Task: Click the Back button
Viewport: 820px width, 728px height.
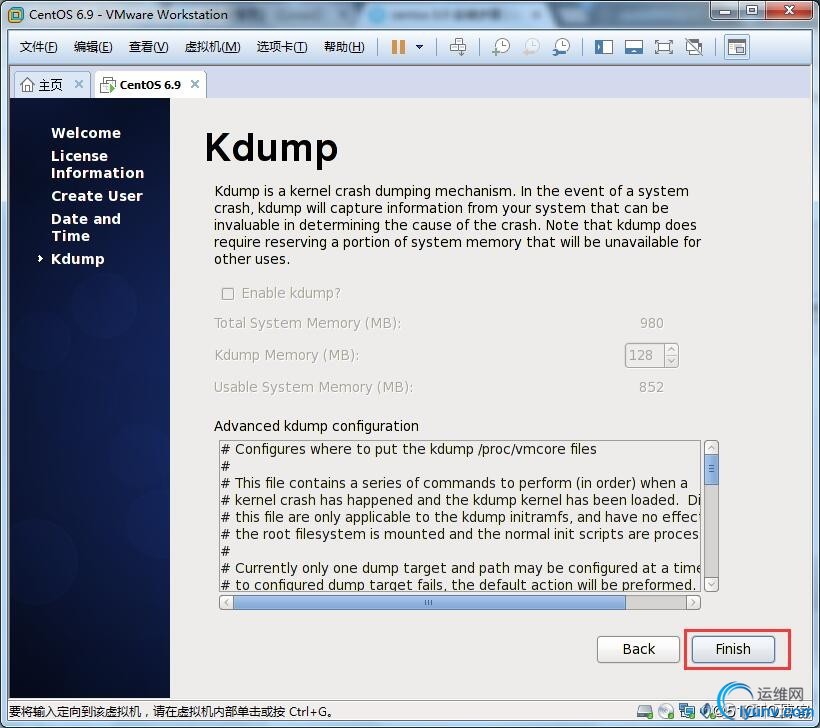Action: click(x=638, y=650)
